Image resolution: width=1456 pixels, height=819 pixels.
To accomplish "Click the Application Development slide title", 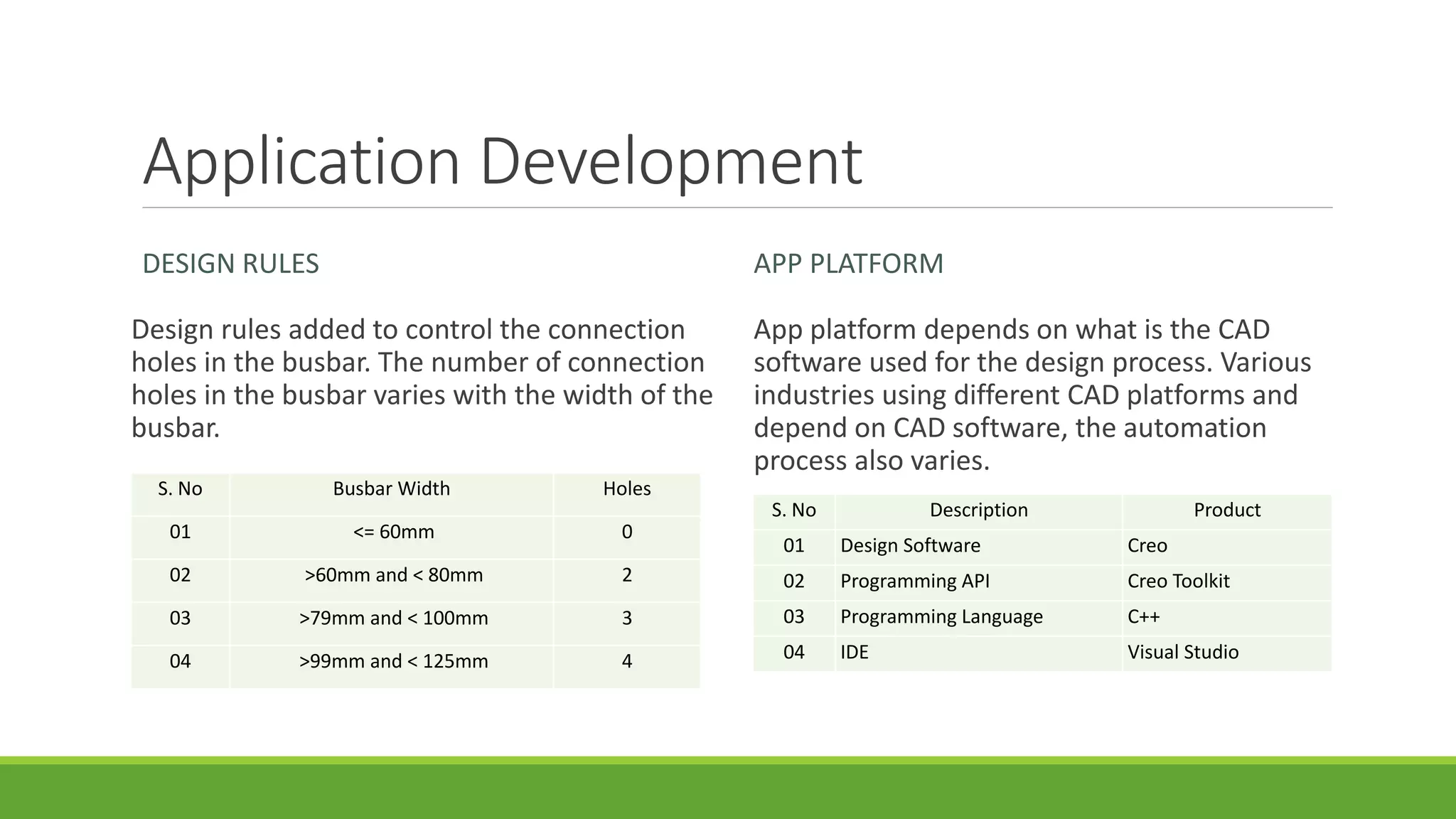I will (x=502, y=162).
